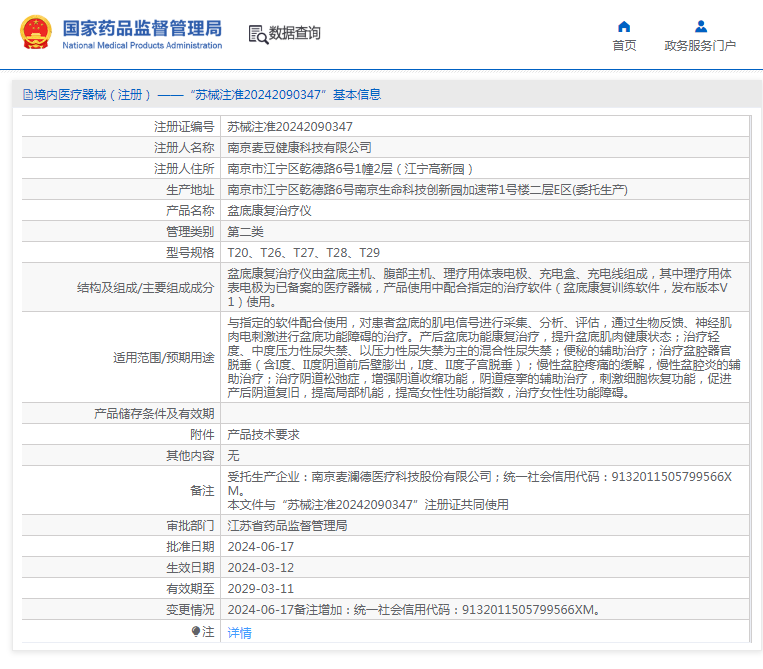Open the 详情 link
763x669 pixels.
click(x=239, y=633)
